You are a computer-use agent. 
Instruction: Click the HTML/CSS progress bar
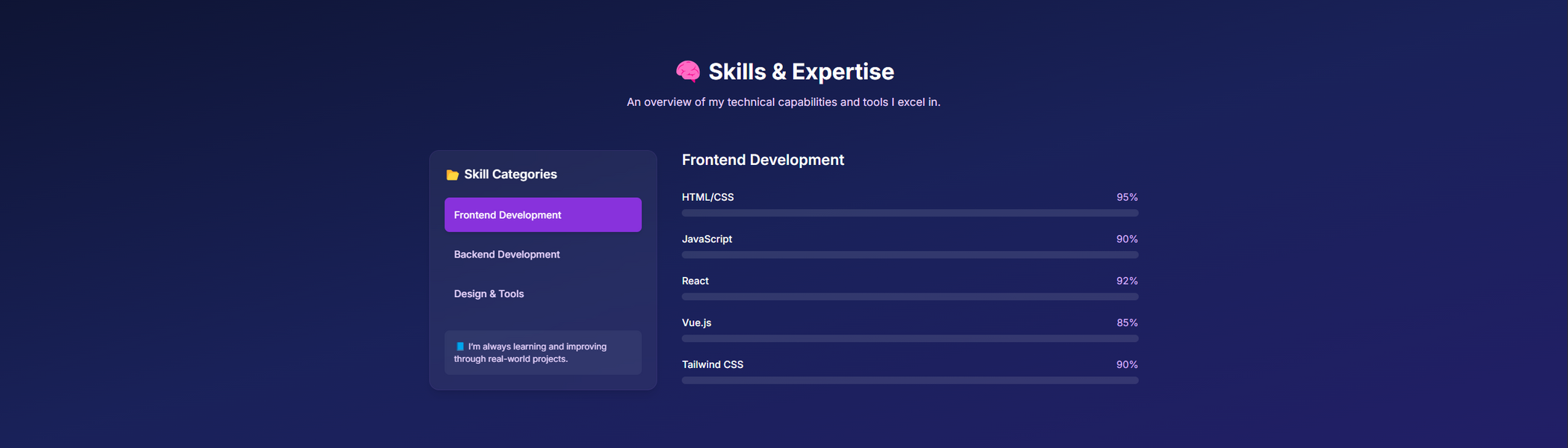click(x=909, y=213)
